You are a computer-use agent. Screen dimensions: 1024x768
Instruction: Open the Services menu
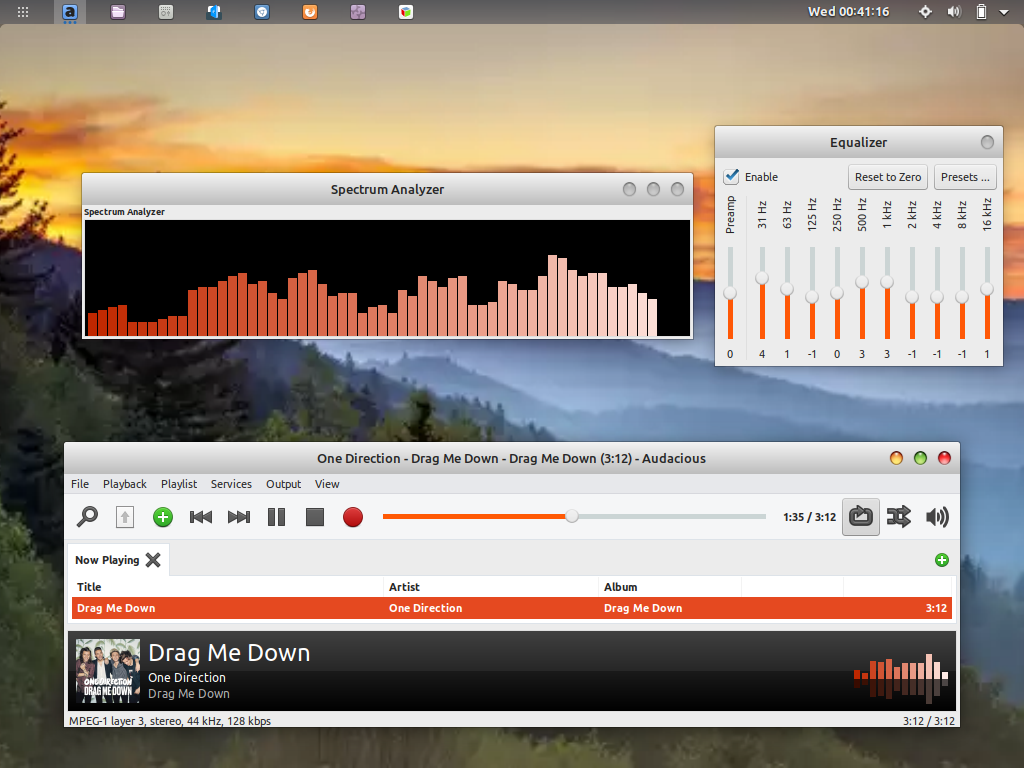click(231, 484)
